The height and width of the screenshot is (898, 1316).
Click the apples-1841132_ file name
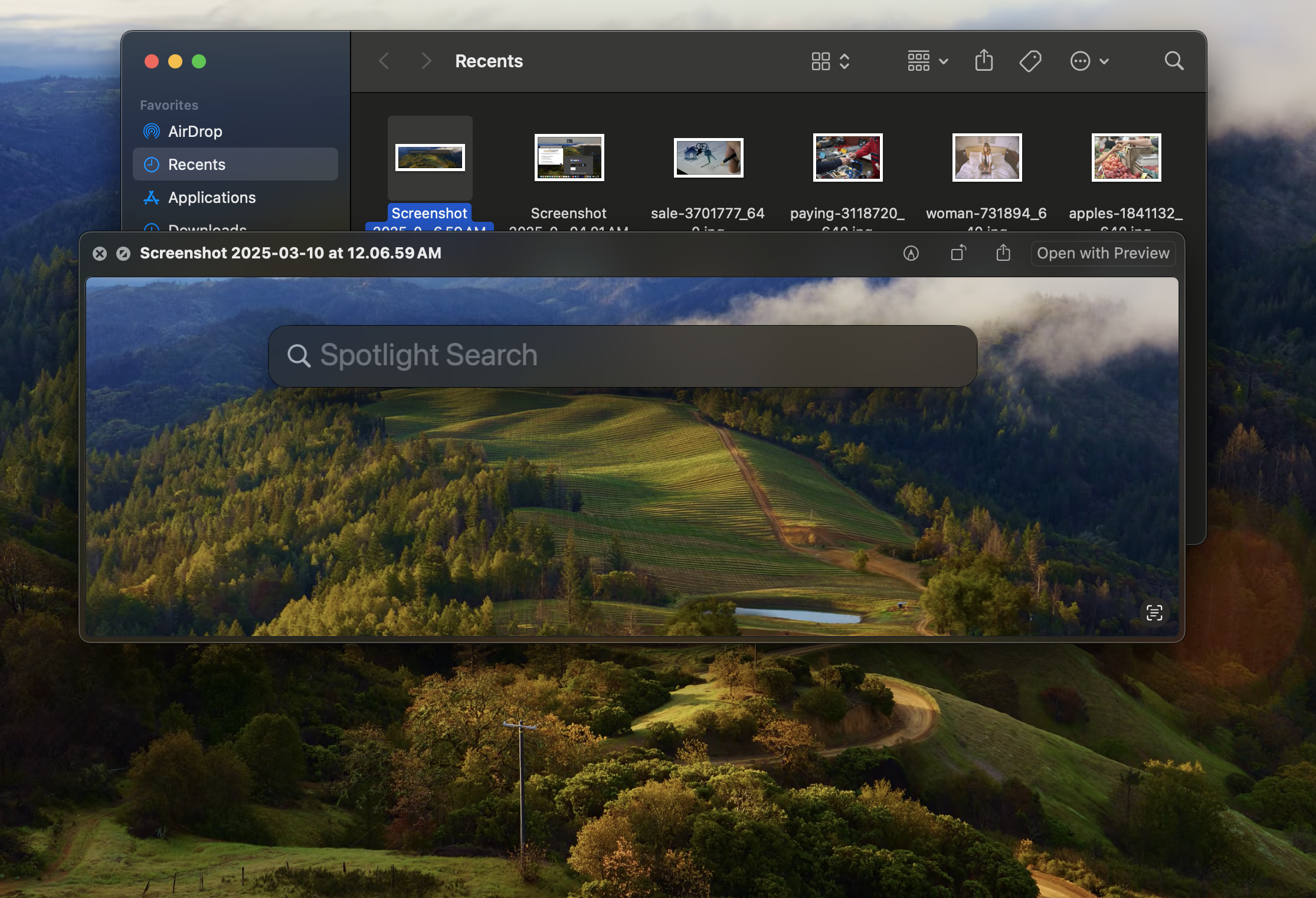(x=1125, y=213)
